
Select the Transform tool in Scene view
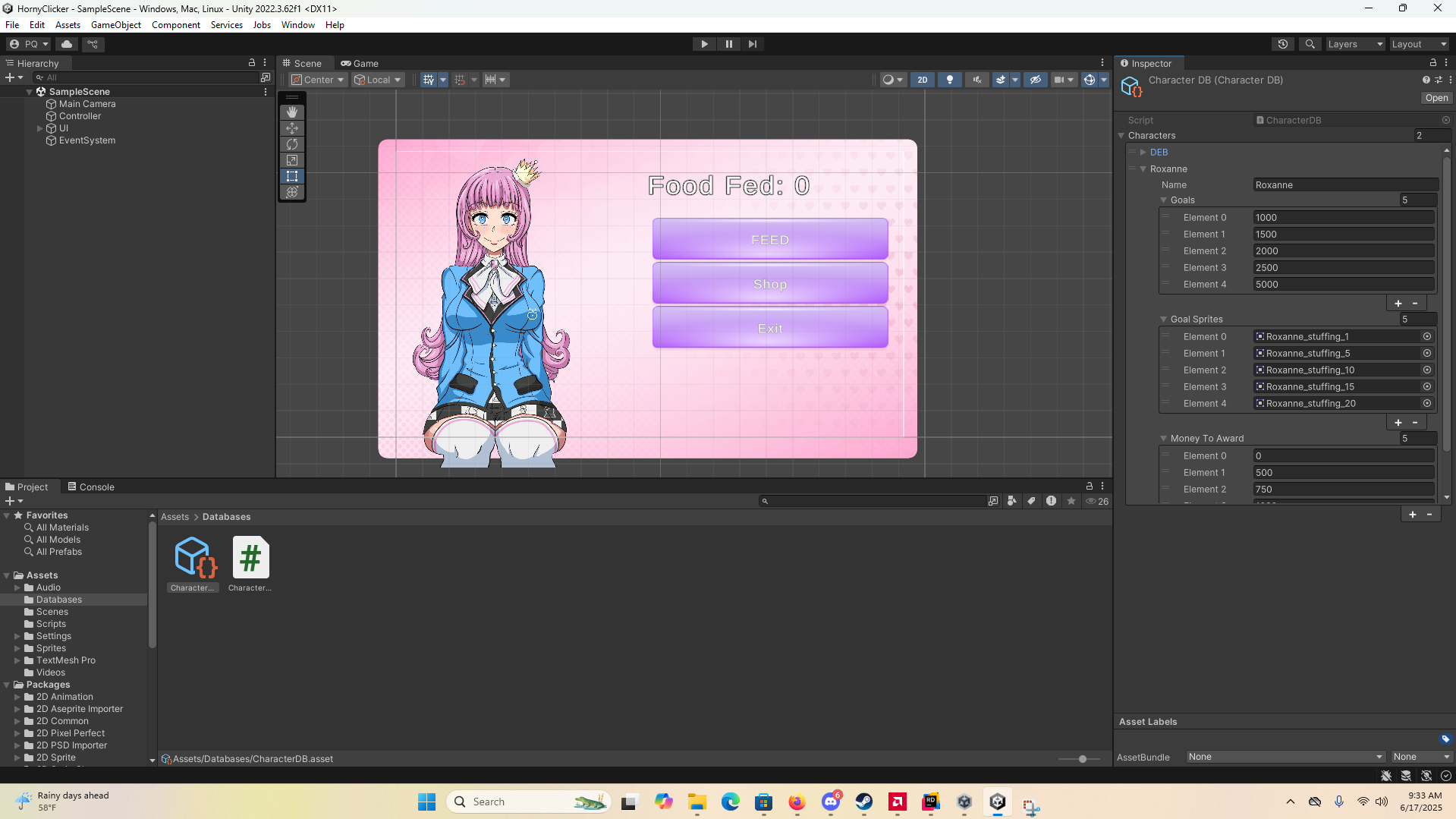(292, 192)
